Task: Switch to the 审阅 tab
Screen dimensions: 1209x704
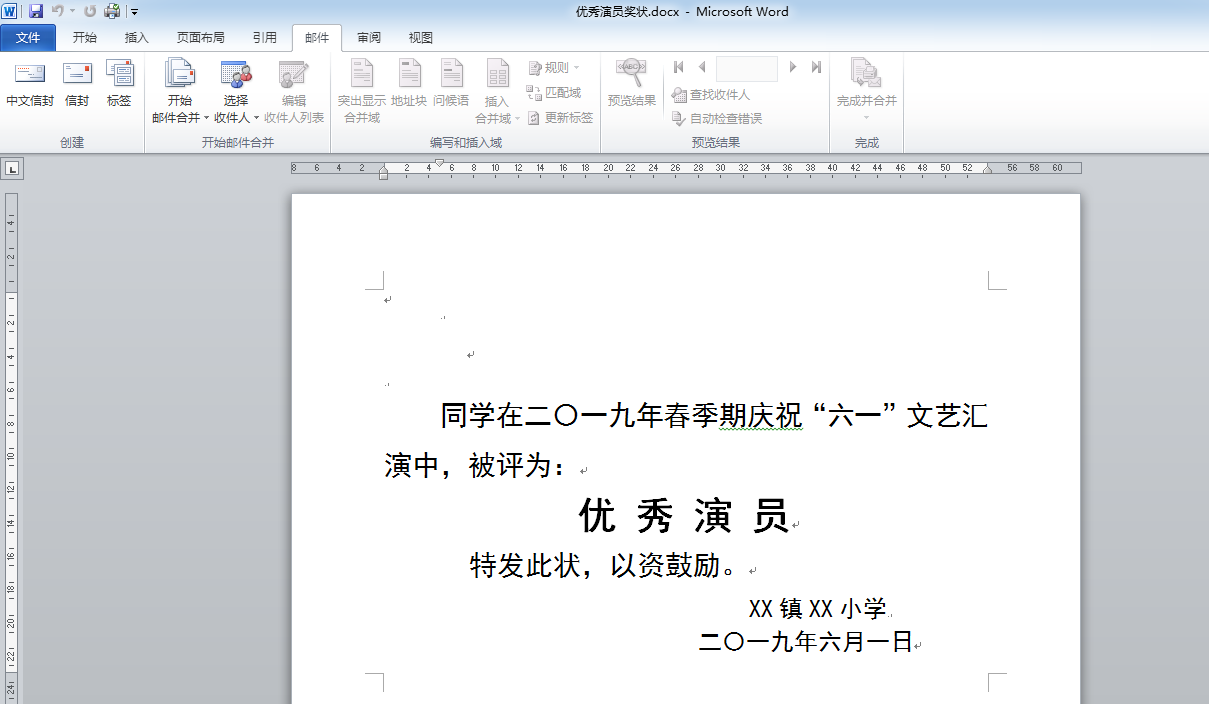Action: pos(369,38)
